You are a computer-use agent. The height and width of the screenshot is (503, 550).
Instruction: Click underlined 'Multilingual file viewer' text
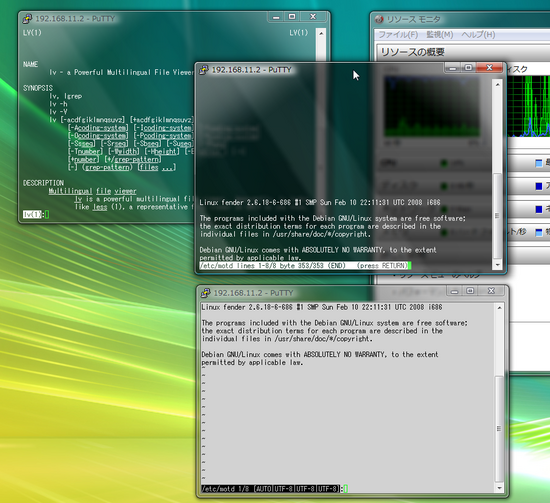[93, 191]
